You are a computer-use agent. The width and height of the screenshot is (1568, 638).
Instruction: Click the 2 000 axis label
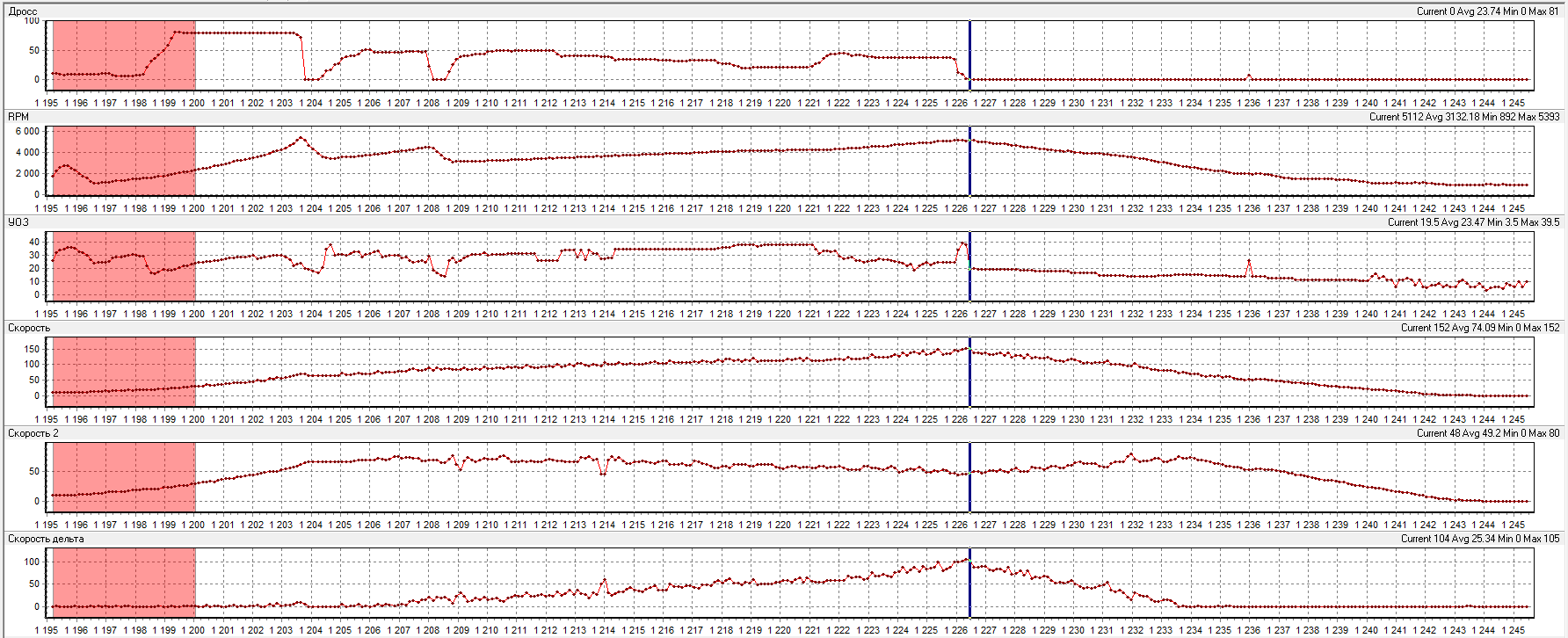pos(26,173)
